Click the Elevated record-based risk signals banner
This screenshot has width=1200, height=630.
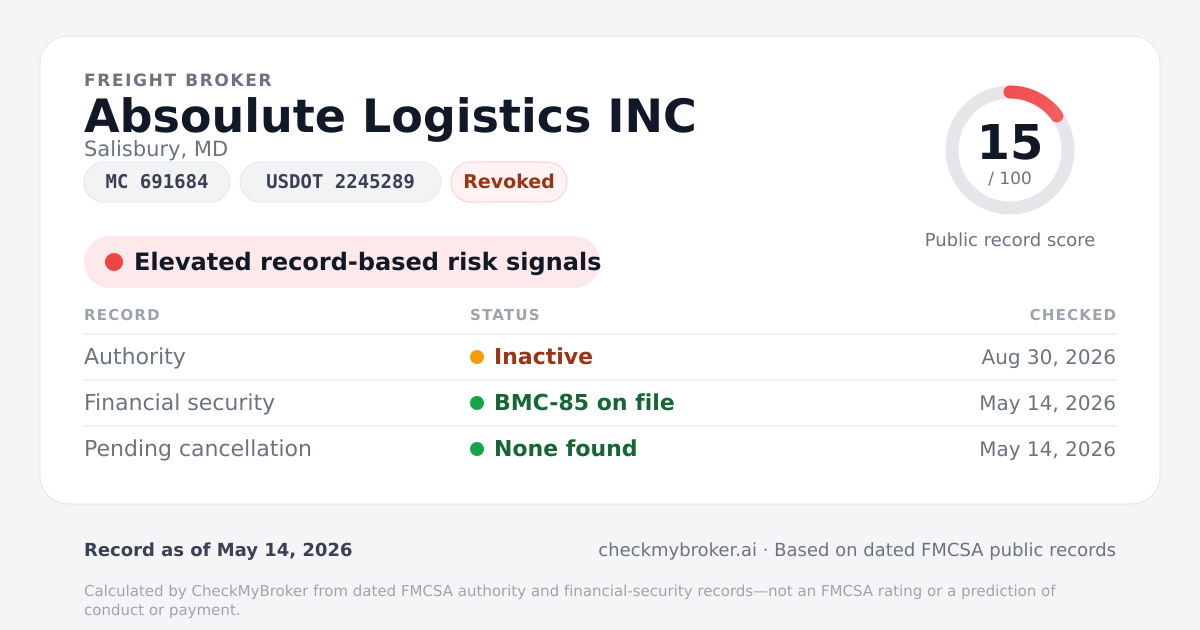(x=342, y=262)
